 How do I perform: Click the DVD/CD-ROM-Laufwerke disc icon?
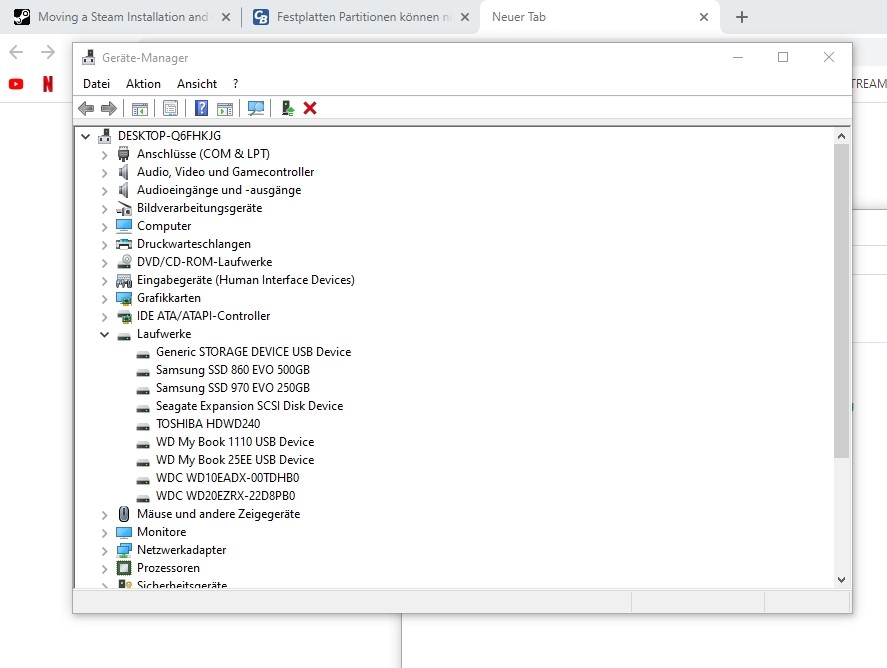124,262
